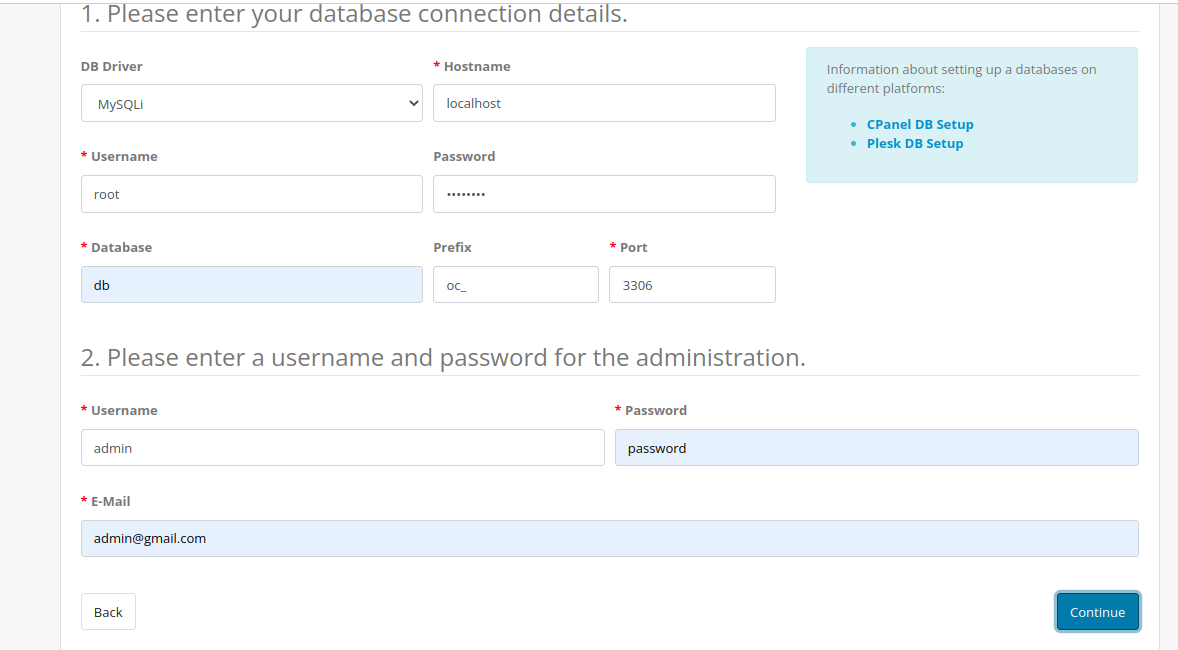Click the E-Mail field showing admin@gmail.com
The width and height of the screenshot is (1178, 650).
pos(609,538)
